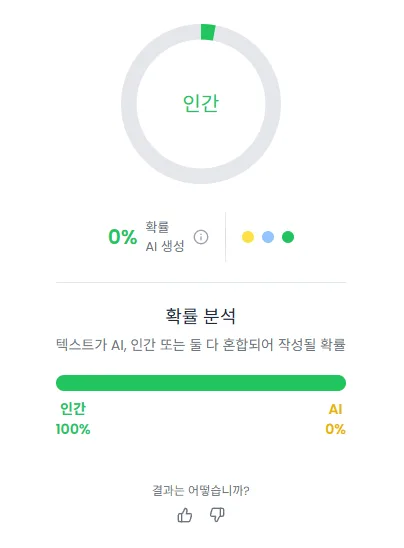Open the info icon beside AI 생성
The image size is (404, 548).
201,237
